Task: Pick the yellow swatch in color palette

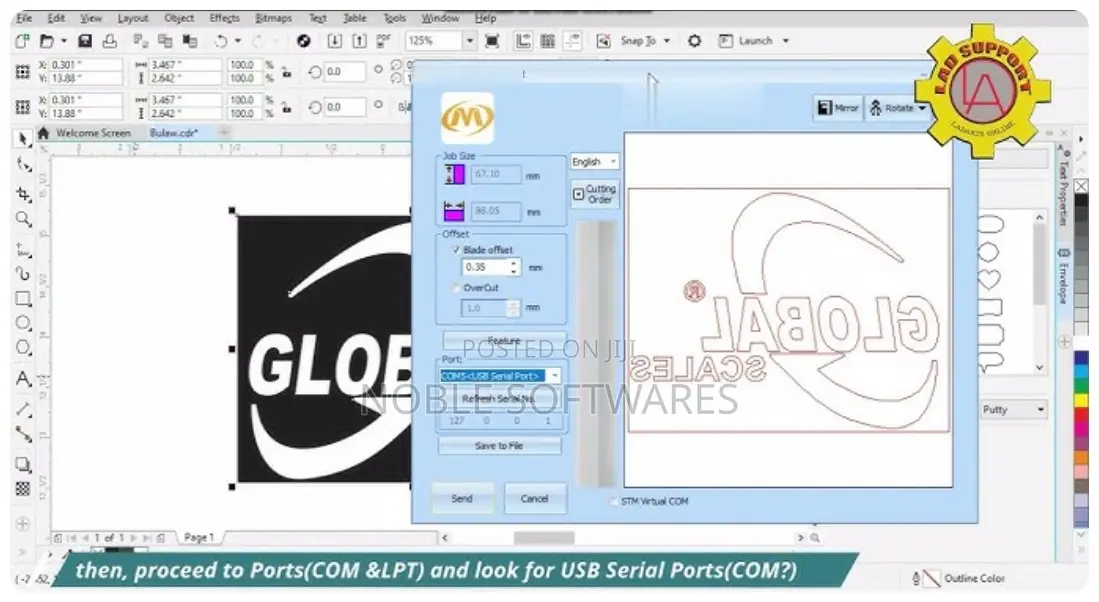Action: coord(1081,401)
